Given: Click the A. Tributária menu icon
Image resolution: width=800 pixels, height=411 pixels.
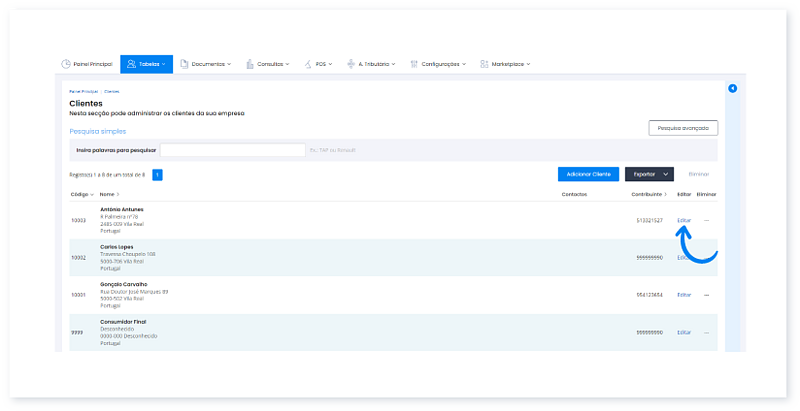Looking at the screenshot, I should click(x=351, y=64).
